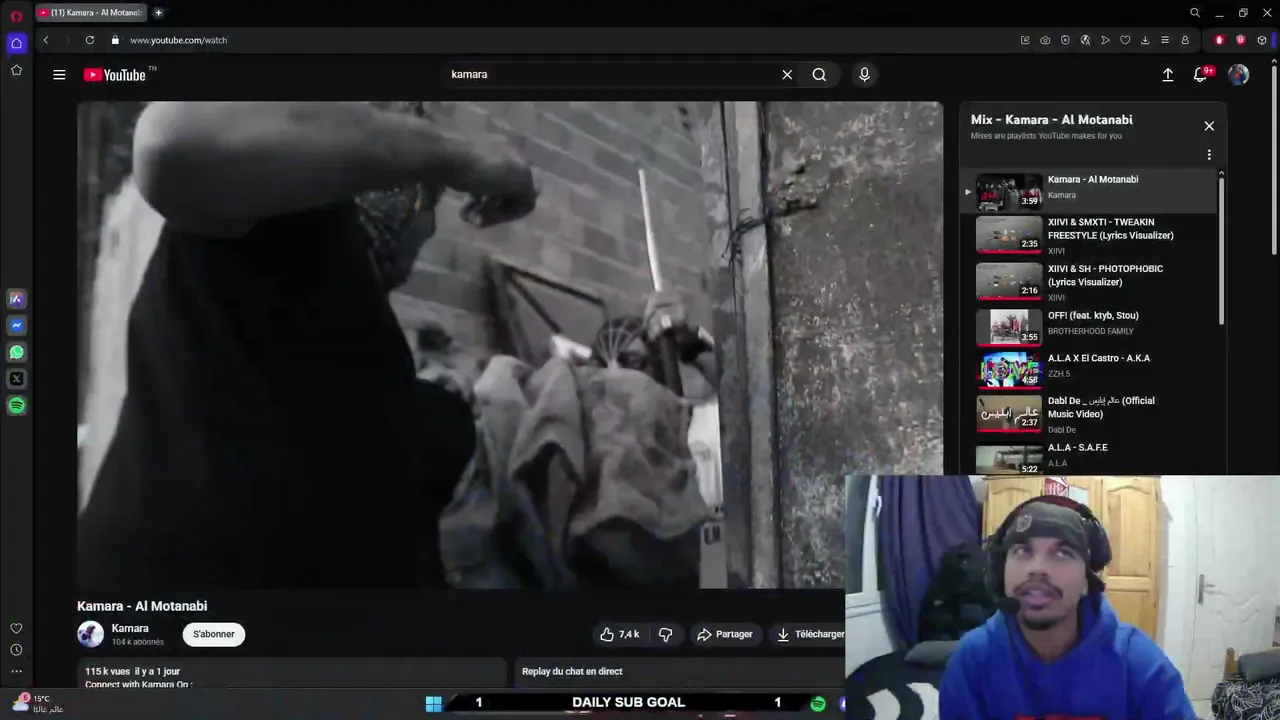Click the youtube.com address bar
Screen dimensions: 1280x720
178,40
